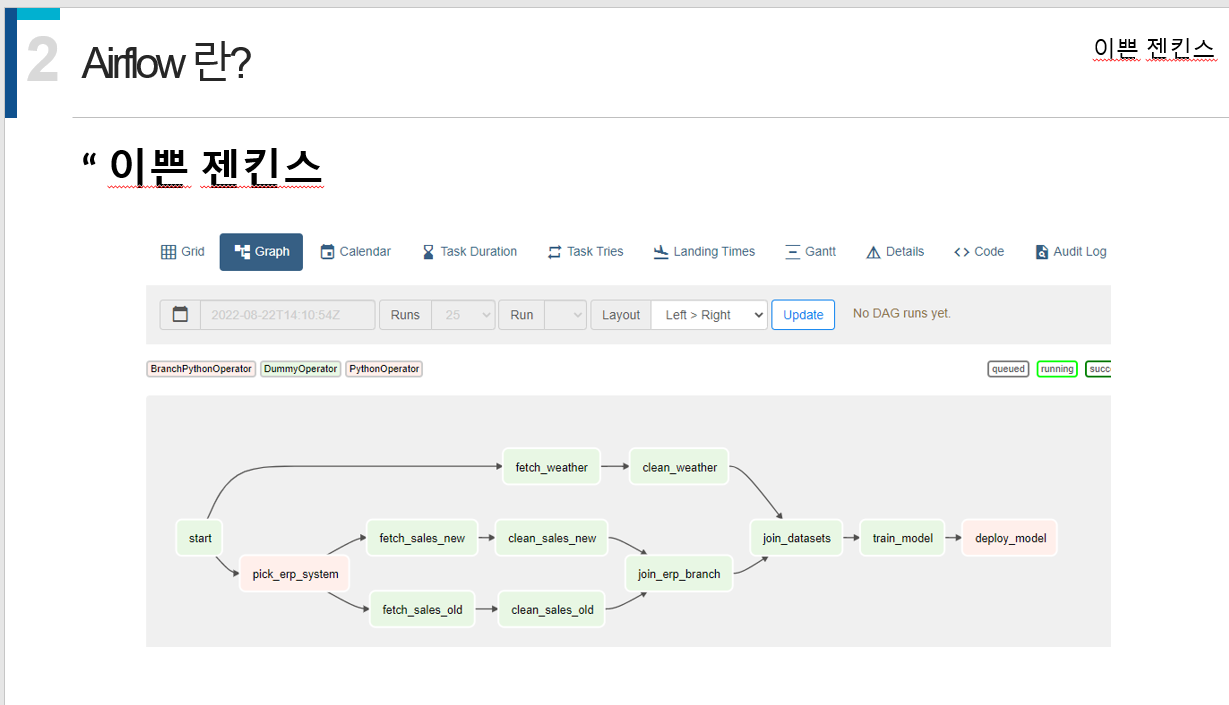Click the PythonOperator legend tag
This screenshot has height=705, width=1229.
[384, 369]
